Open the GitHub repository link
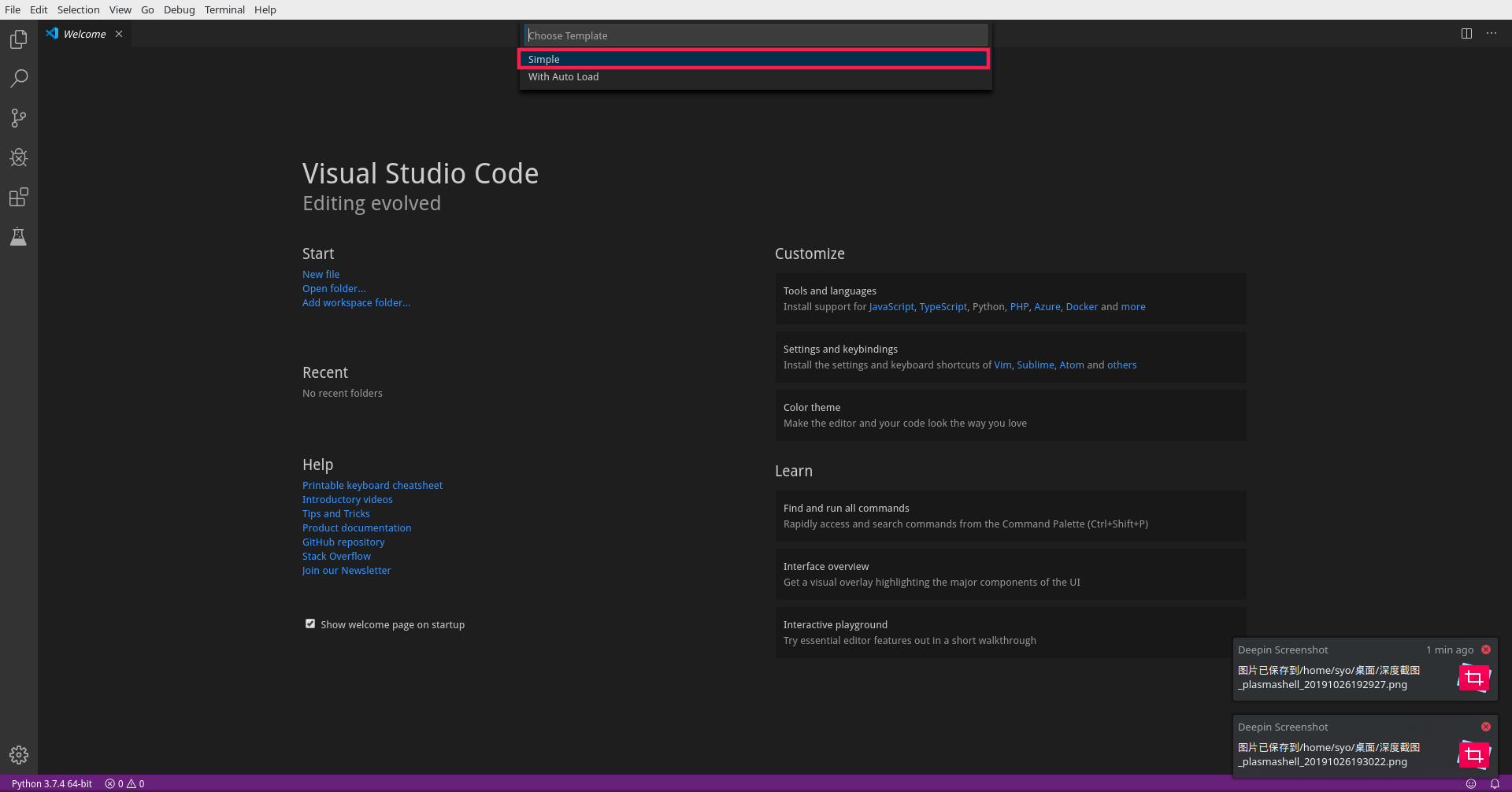Image resolution: width=1512 pixels, height=792 pixels. click(343, 542)
